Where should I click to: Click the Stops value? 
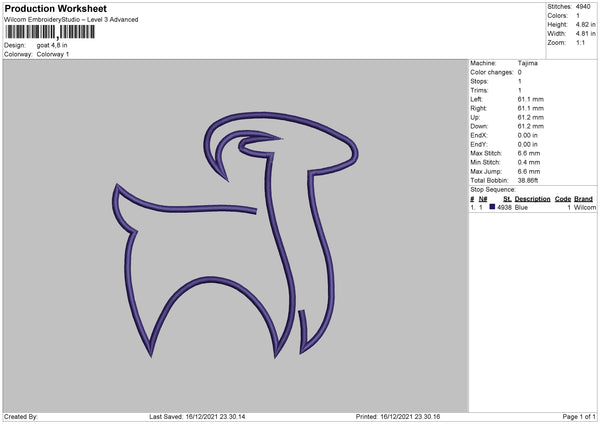[x=520, y=81]
